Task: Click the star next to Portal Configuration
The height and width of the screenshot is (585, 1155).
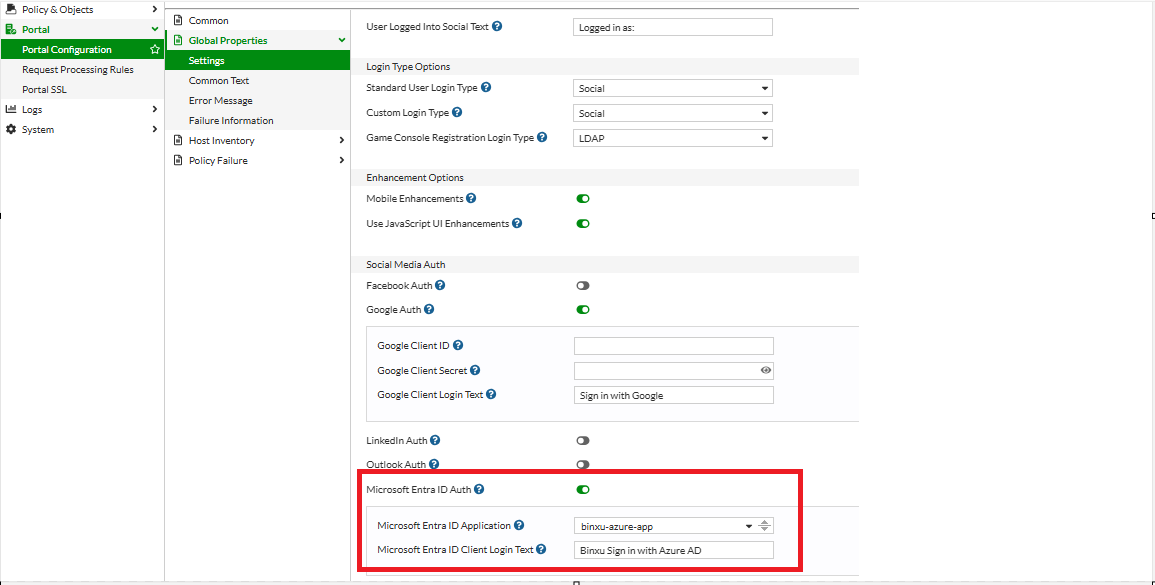Action: click(x=155, y=48)
